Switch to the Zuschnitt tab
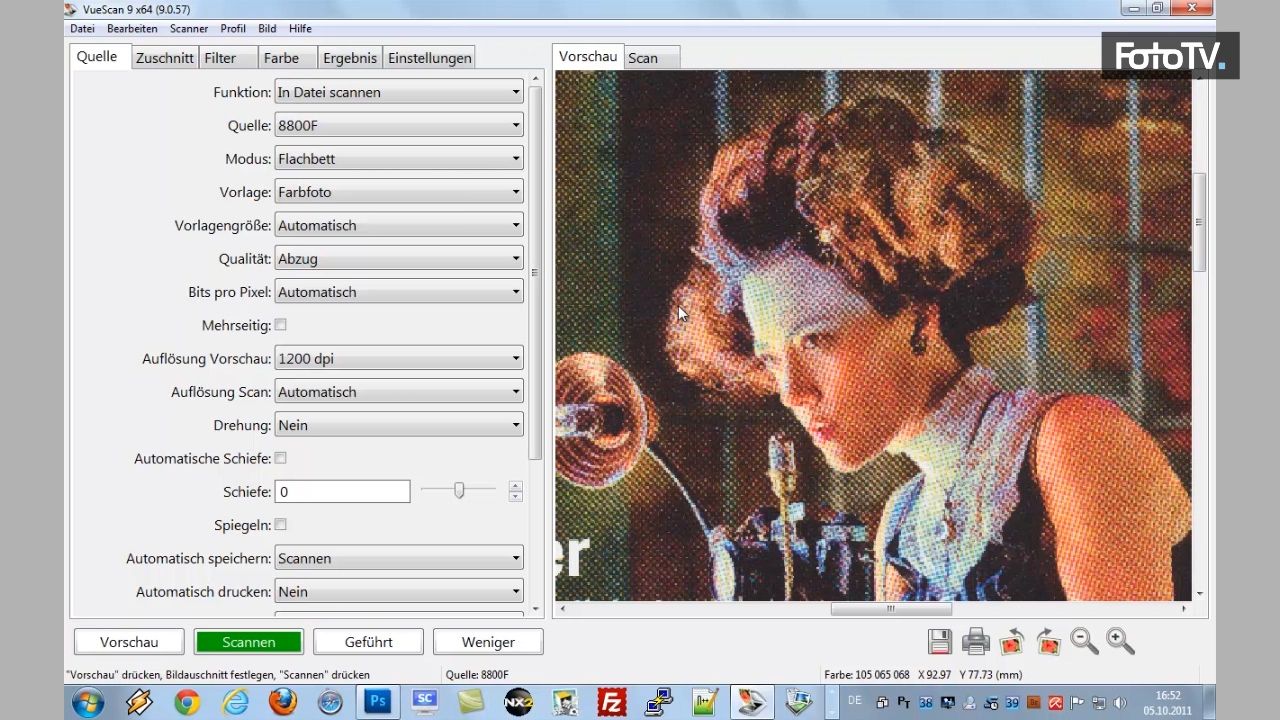 (x=165, y=58)
